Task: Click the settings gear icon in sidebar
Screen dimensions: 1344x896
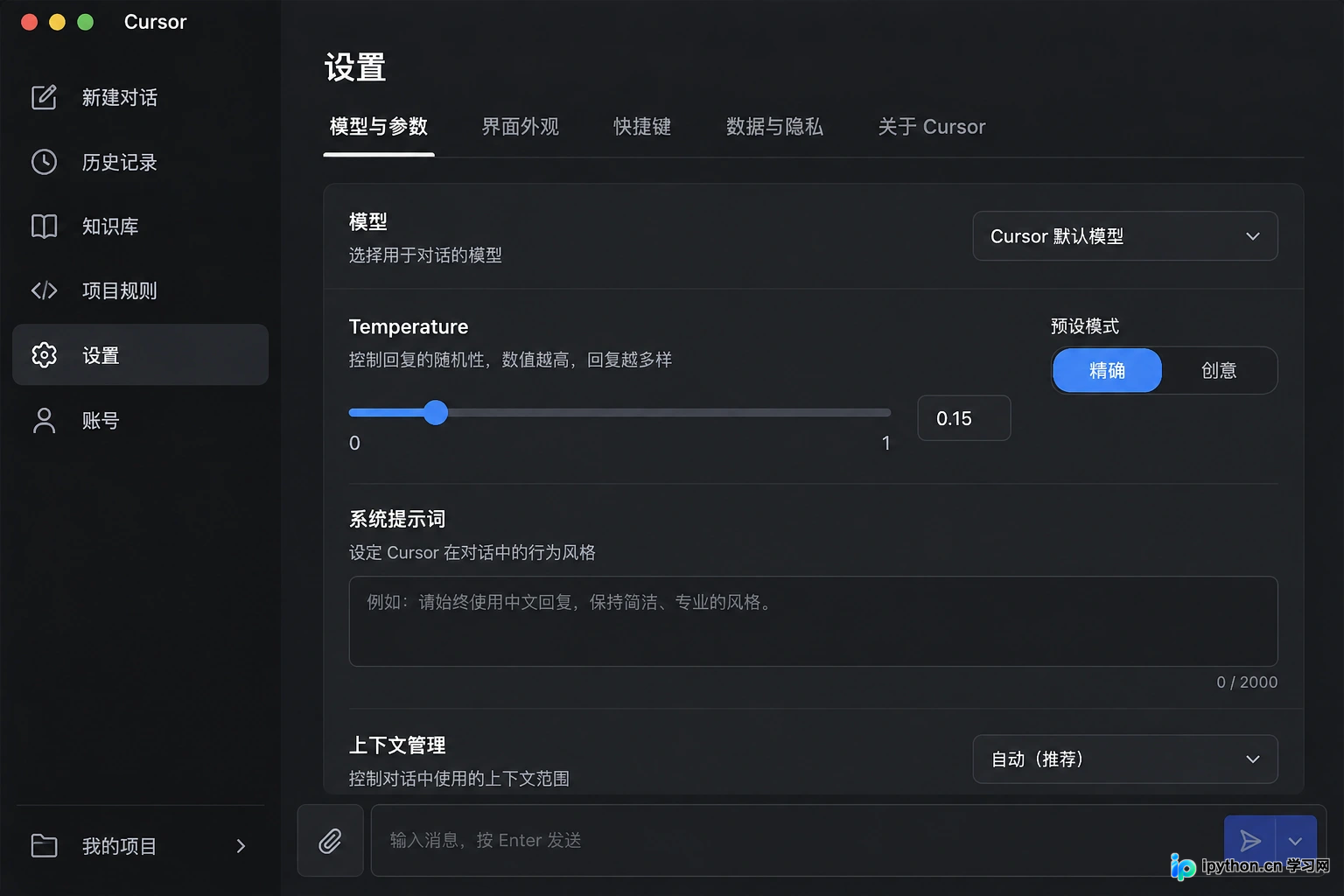Action: [44, 355]
